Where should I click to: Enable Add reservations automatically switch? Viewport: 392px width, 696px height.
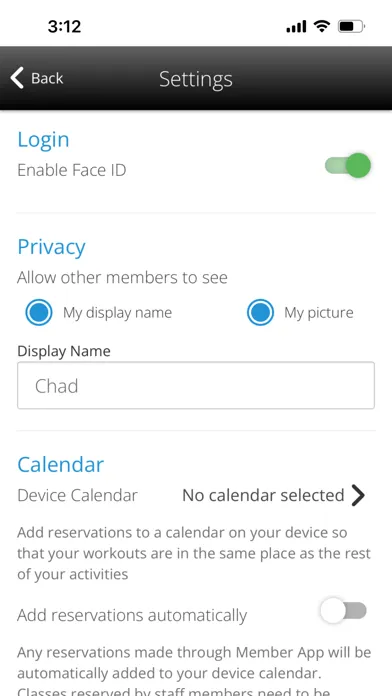343,611
